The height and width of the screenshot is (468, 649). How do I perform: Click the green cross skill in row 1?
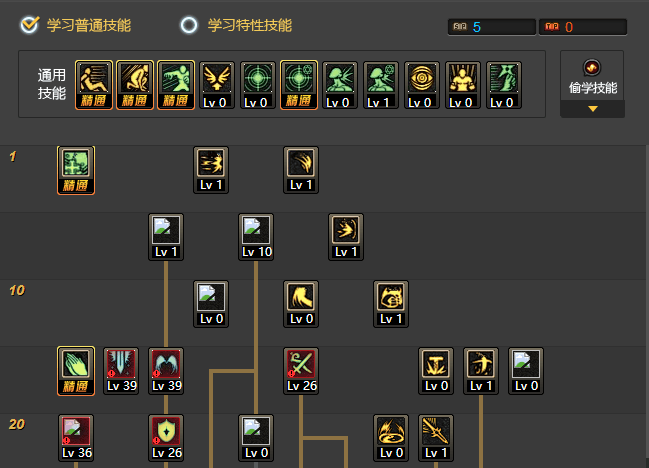pos(76,170)
